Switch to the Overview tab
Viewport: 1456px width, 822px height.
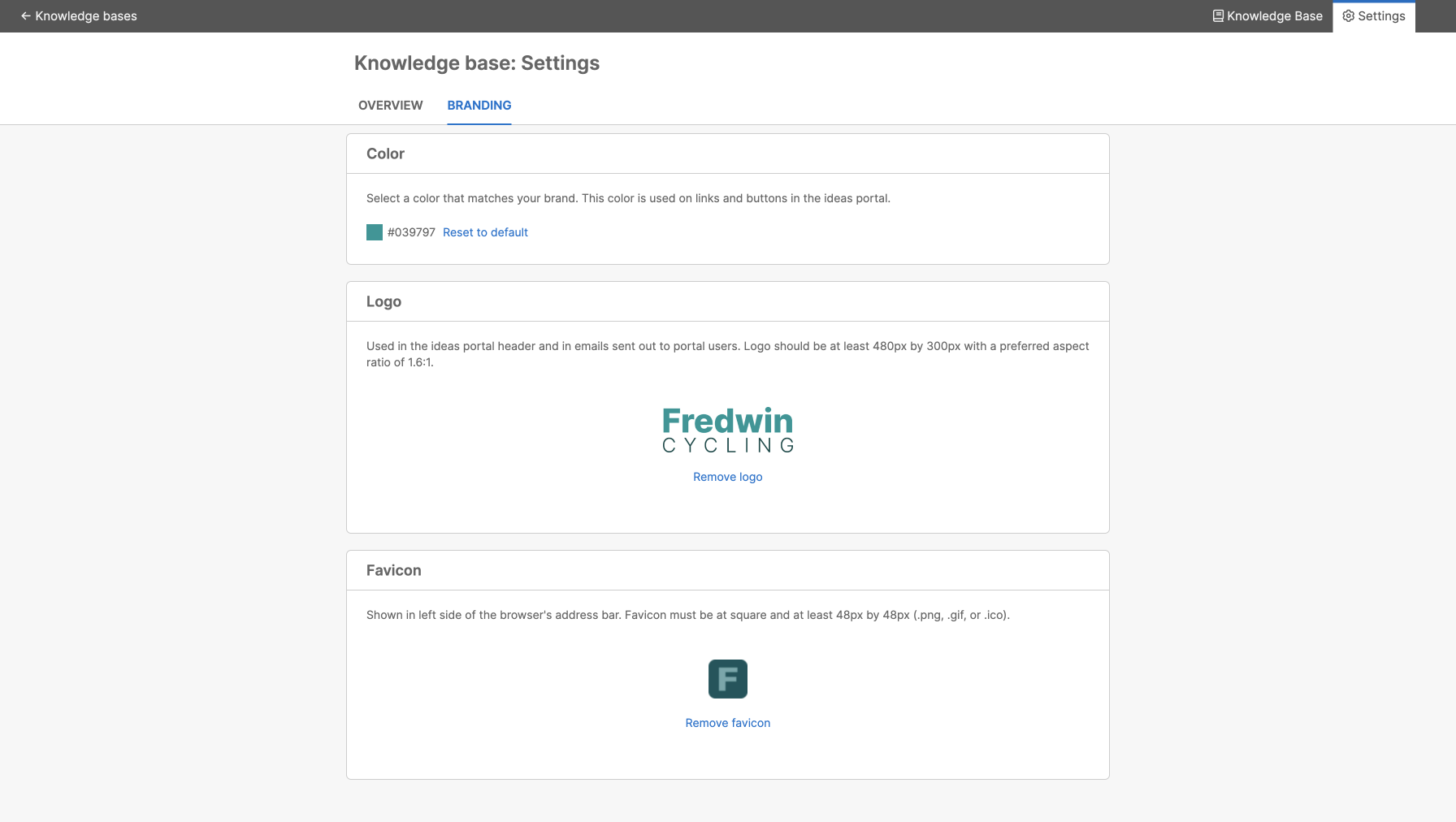pos(390,105)
